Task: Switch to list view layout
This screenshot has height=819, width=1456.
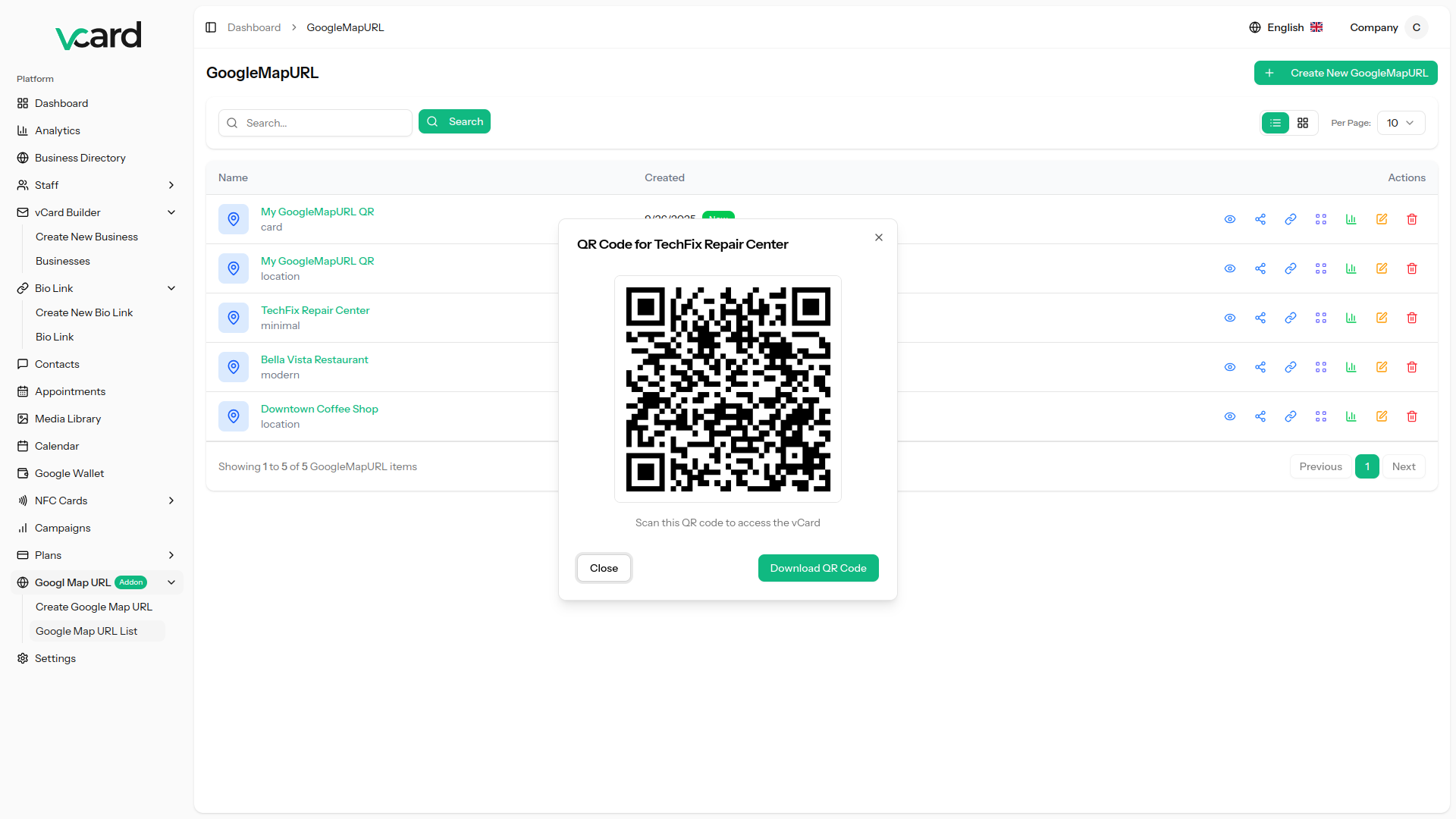Action: tap(1276, 123)
